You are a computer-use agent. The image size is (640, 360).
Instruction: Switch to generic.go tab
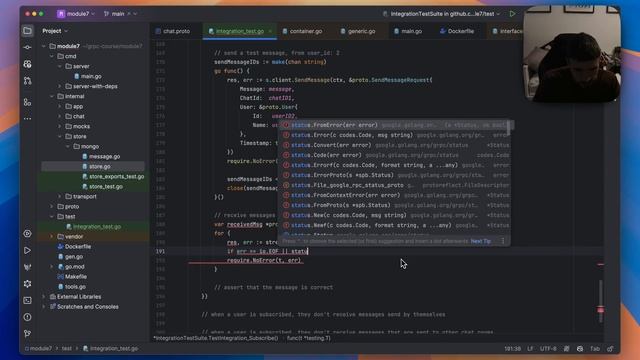click(358, 31)
